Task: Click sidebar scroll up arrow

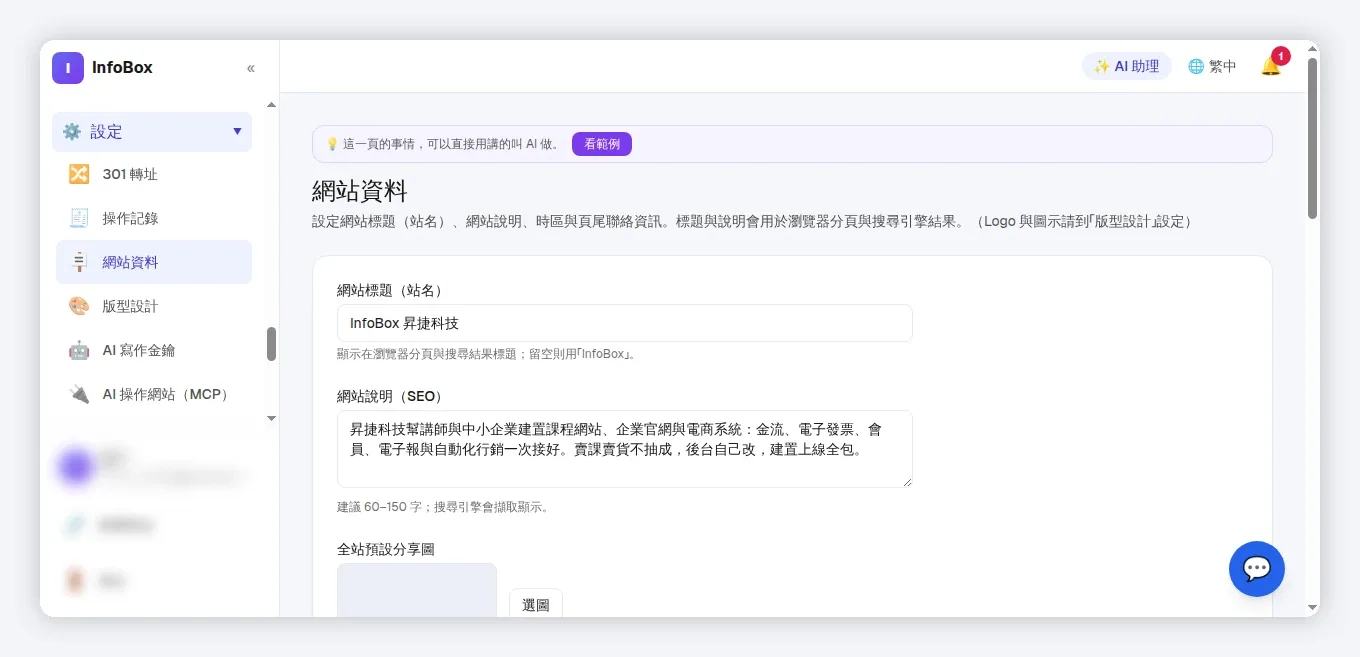Action: 271,105
